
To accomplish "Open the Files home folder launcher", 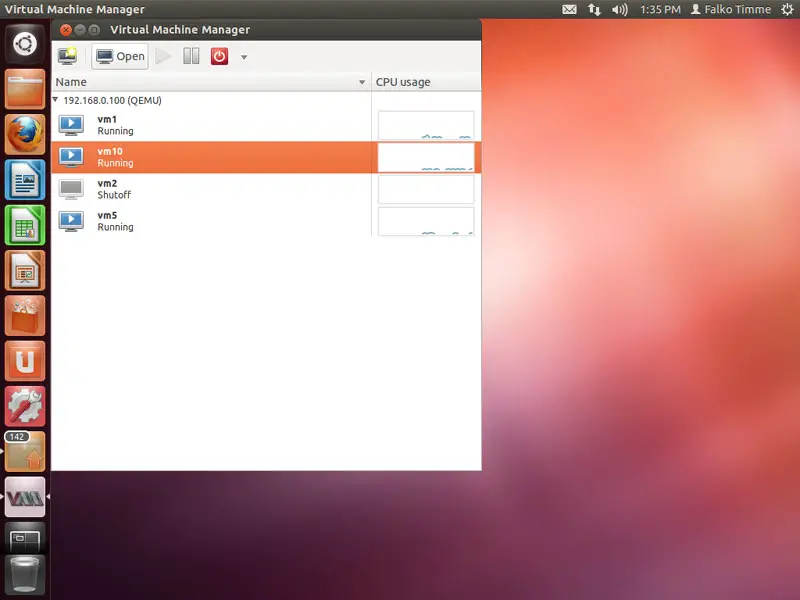I will click(25, 89).
